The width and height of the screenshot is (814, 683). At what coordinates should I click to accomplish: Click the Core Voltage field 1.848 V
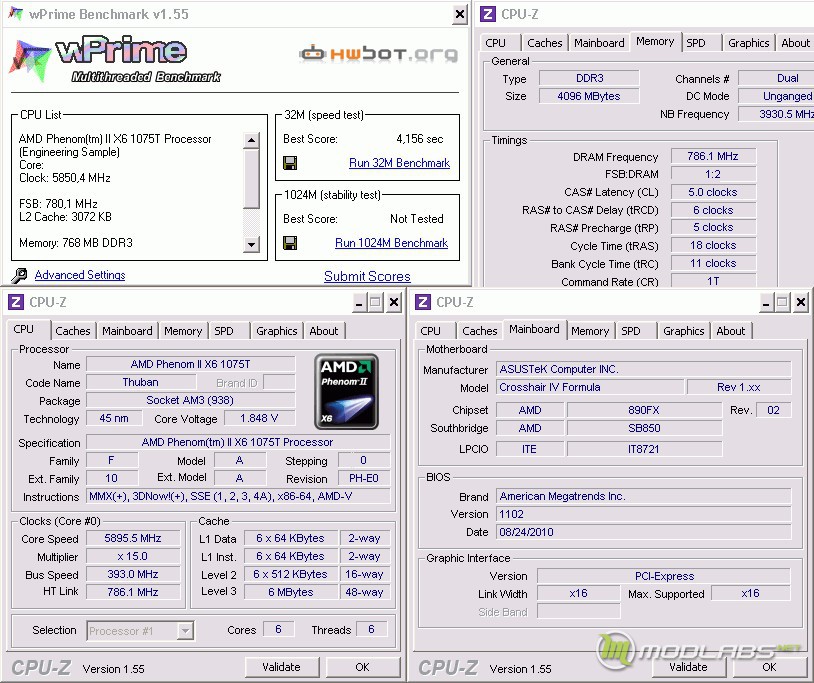tap(259, 418)
